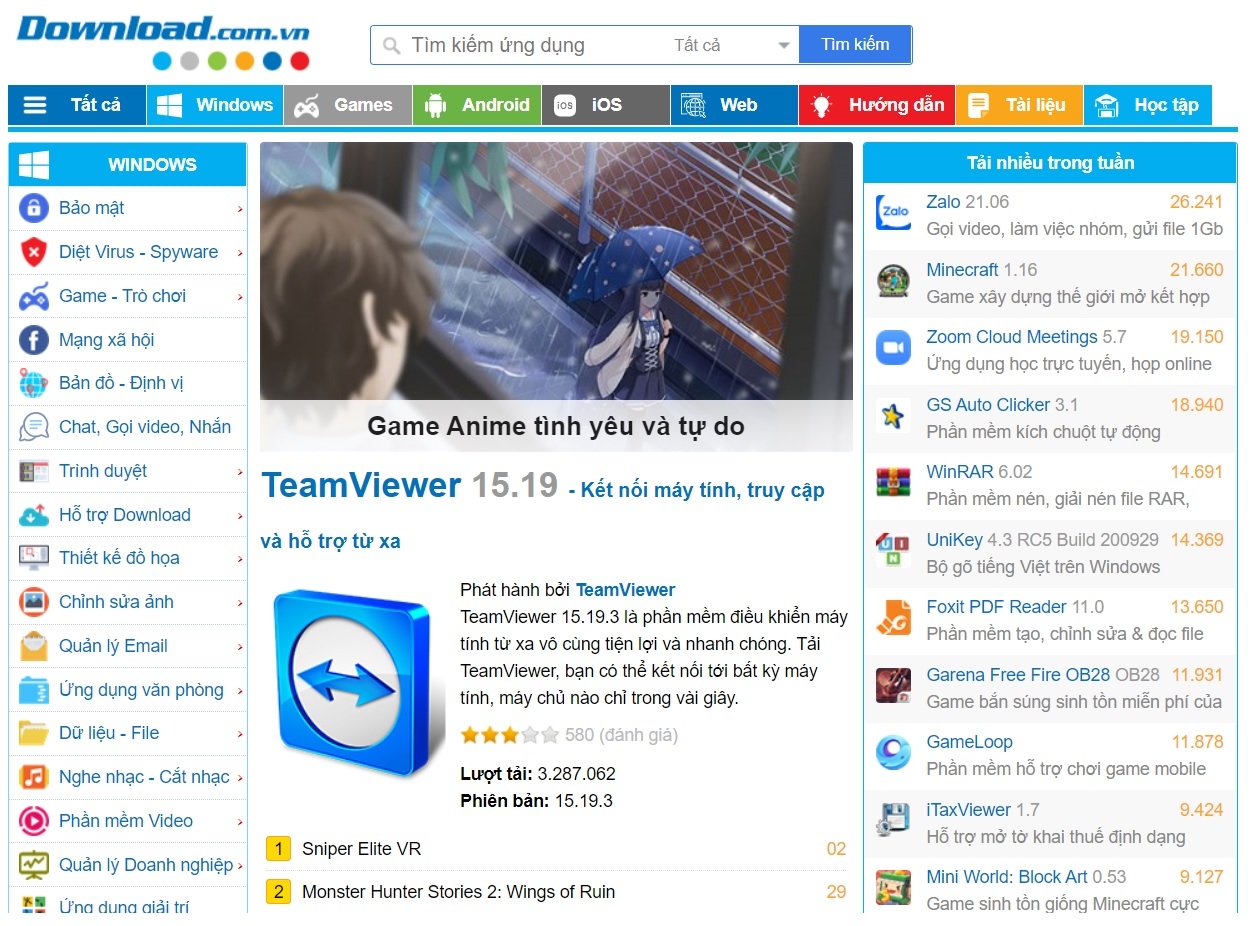Viewport: 1256px width, 926px height.
Task: Switch to the Web tab
Action: click(734, 105)
